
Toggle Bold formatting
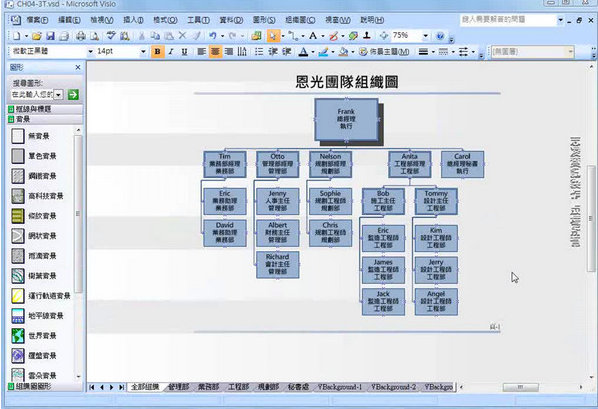pyautogui.click(x=158, y=52)
